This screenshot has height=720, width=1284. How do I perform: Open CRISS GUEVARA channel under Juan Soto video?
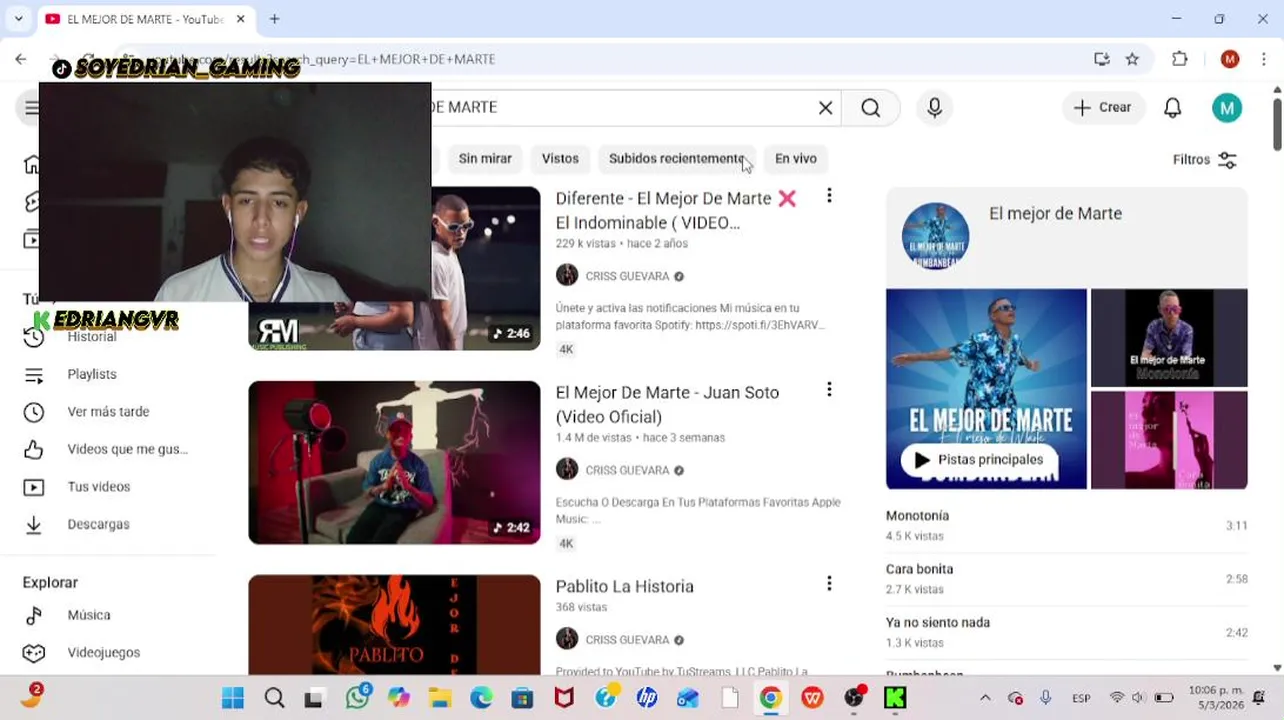point(627,470)
